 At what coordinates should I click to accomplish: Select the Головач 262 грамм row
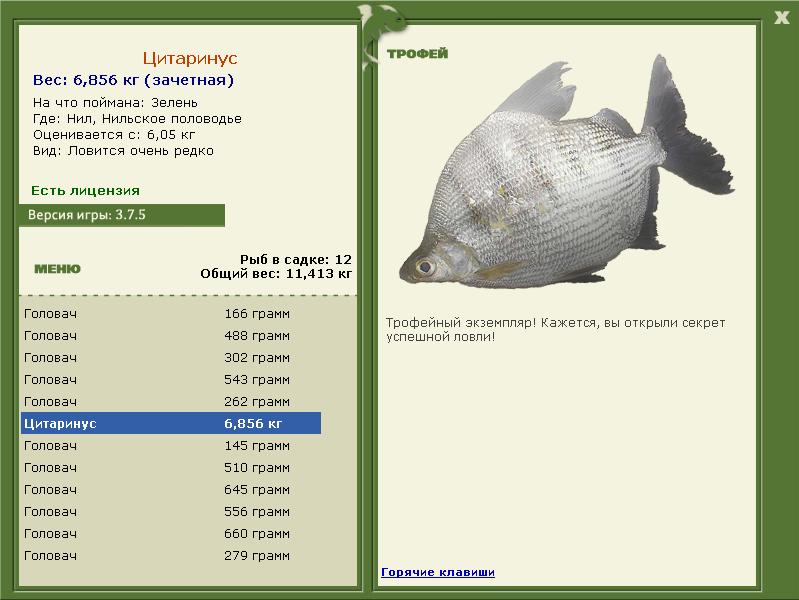tap(171, 401)
